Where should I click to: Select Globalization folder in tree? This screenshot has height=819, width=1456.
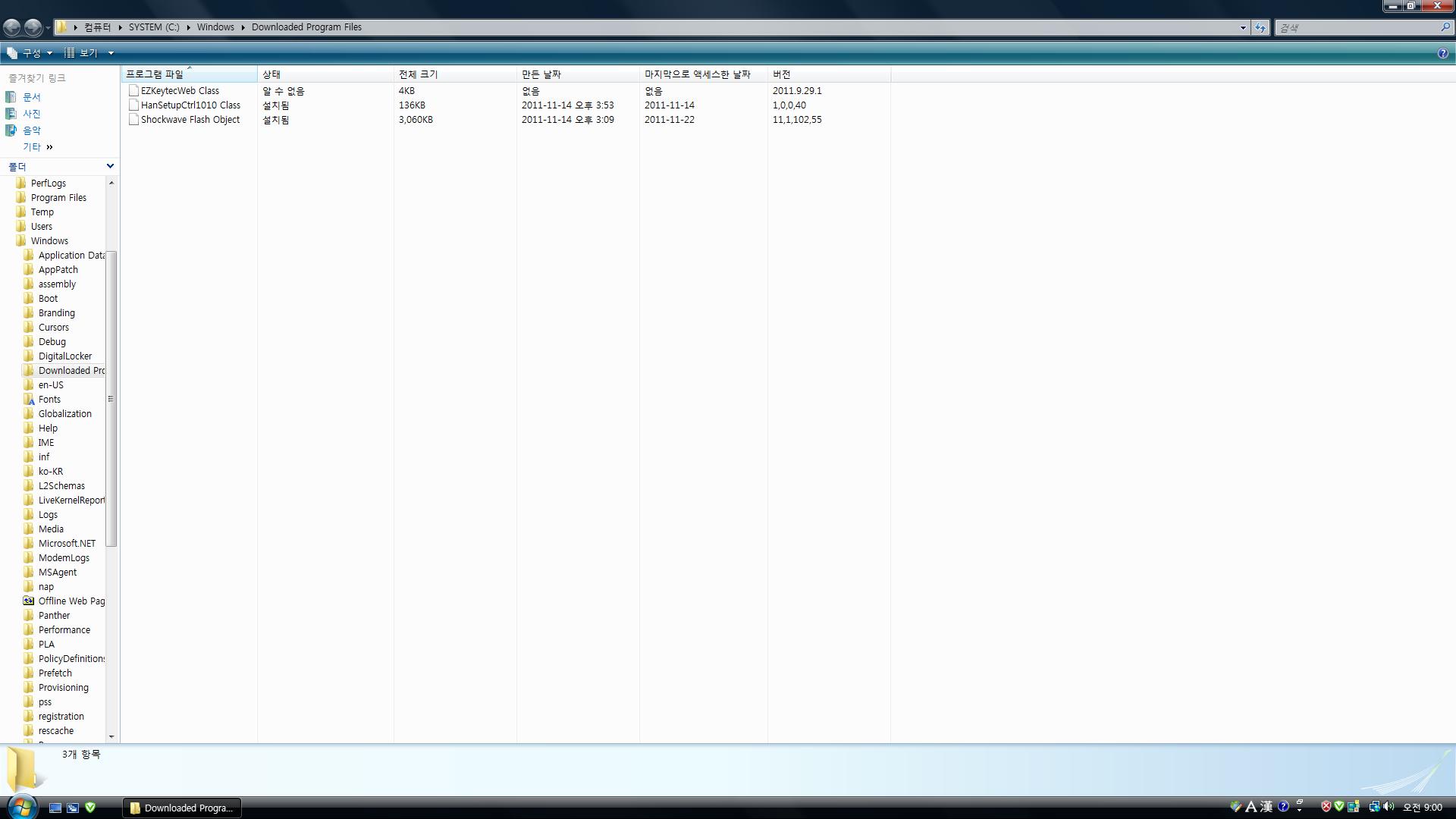click(65, 414)
